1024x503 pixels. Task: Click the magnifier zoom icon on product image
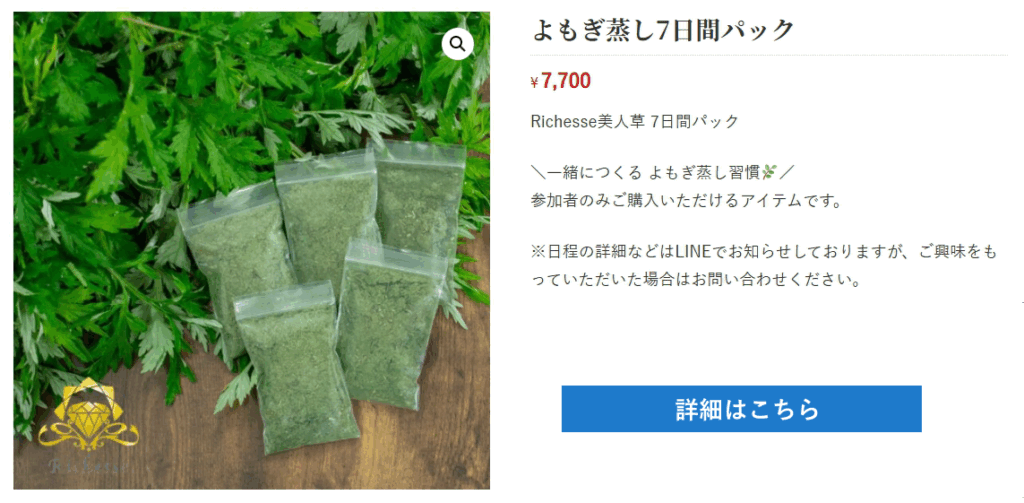point(457,44)
